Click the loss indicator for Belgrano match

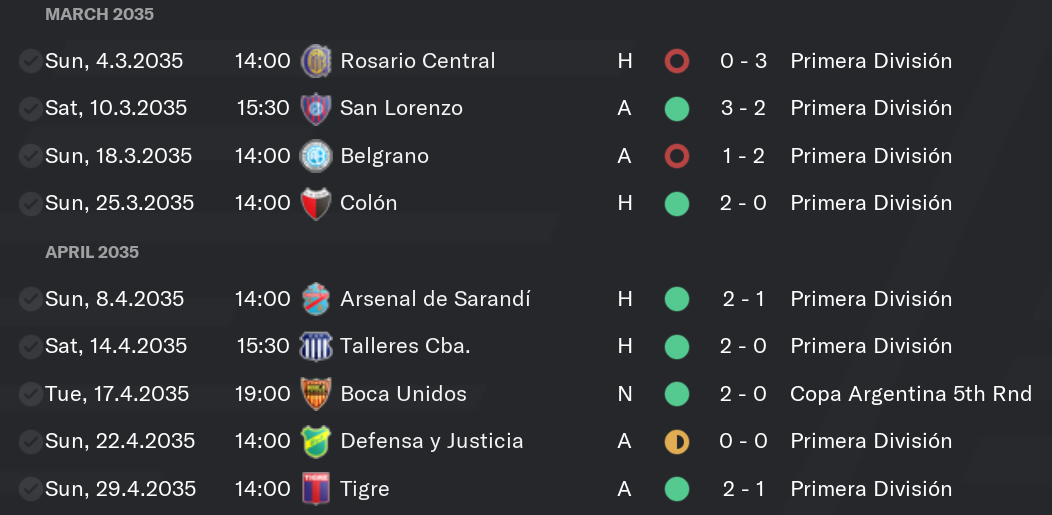tap(676, 156)
